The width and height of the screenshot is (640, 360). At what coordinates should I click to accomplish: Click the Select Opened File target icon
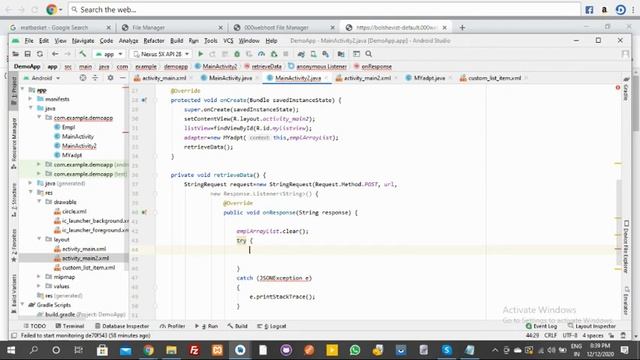click(83, 78)
